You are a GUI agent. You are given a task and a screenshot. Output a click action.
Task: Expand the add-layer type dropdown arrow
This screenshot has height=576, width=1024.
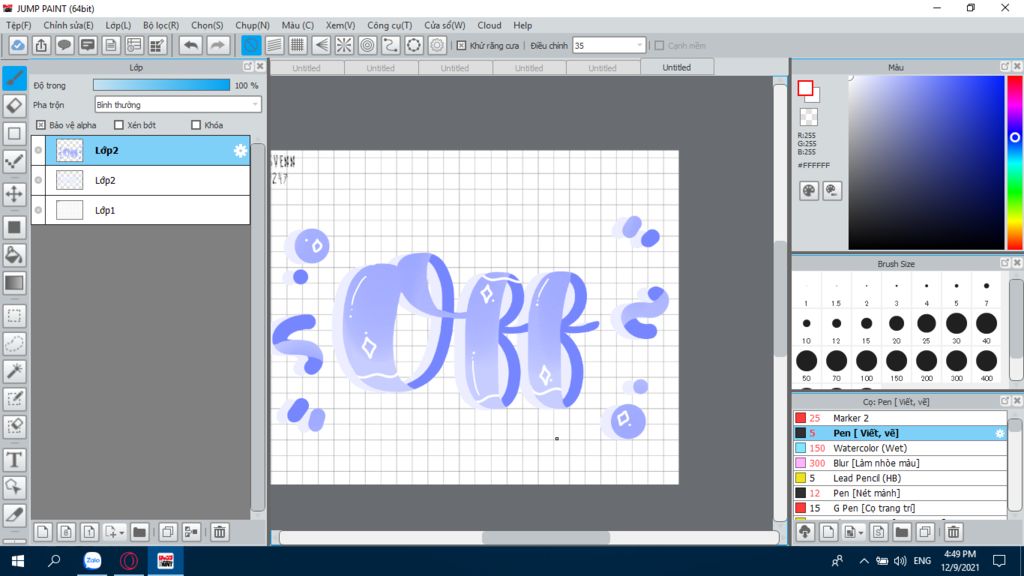(121, 533)
